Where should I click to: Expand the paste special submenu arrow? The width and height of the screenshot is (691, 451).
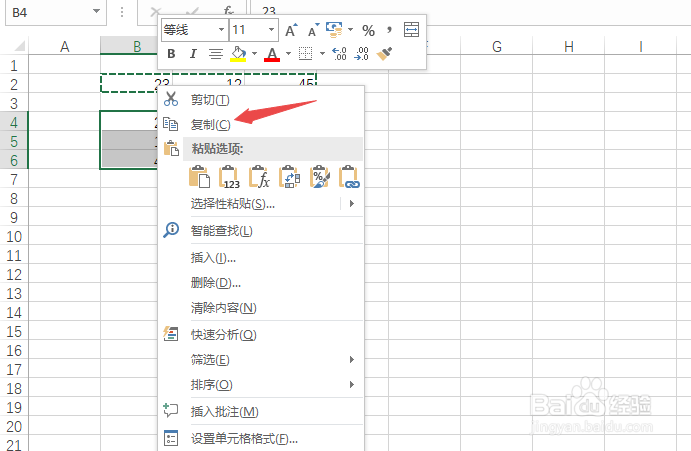coord(352,204)
